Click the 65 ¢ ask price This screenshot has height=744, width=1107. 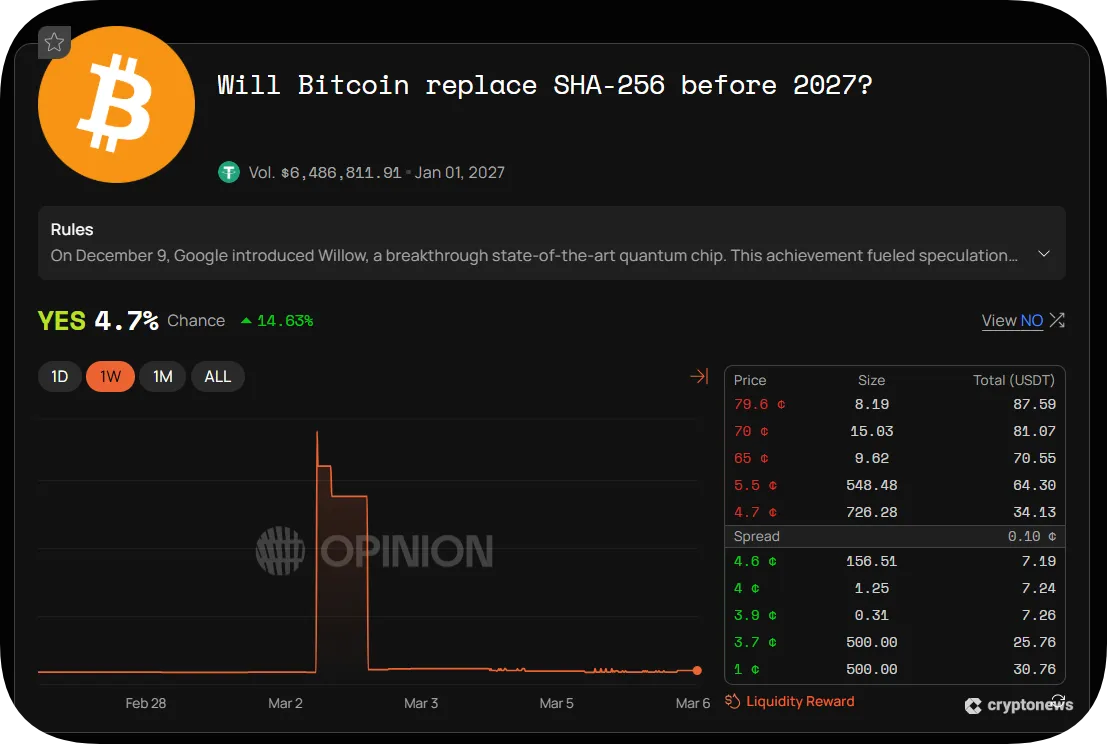tap(751, 458)
